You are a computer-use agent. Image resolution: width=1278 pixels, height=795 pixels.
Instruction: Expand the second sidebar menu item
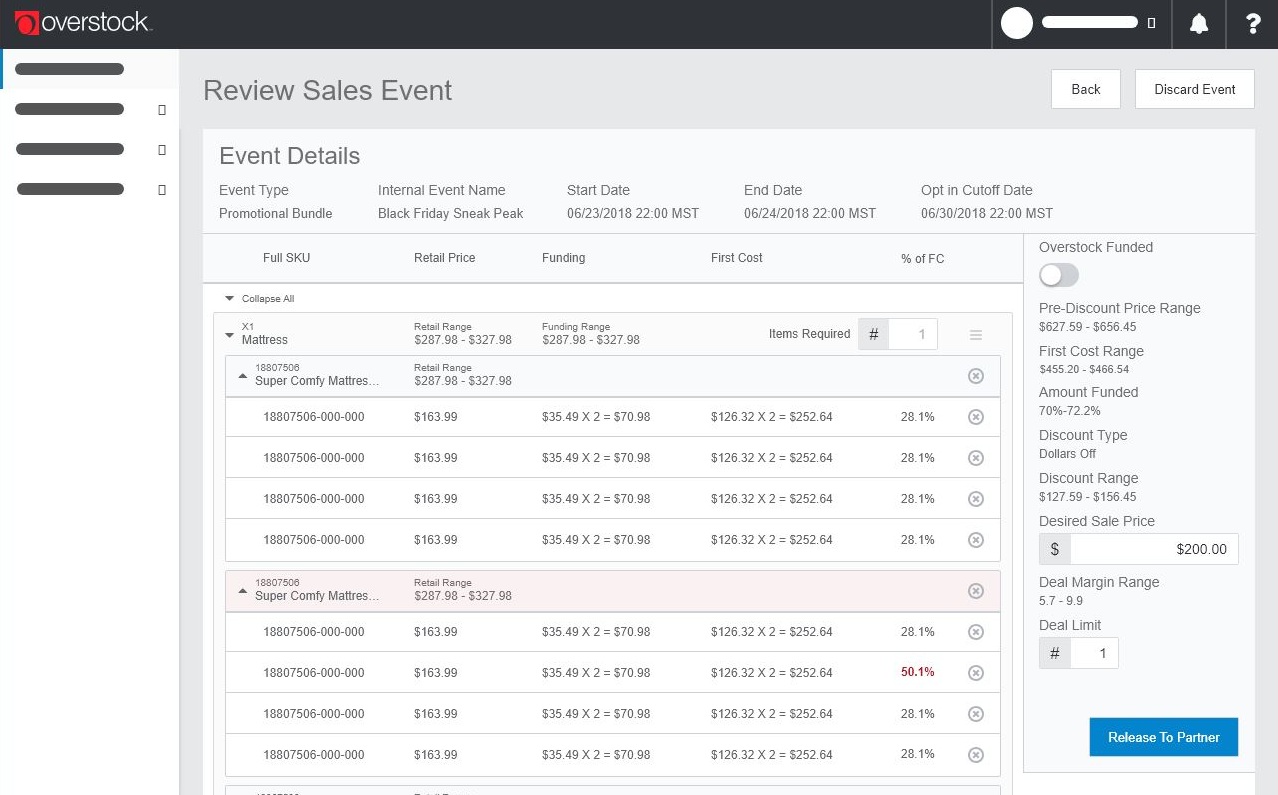click(162, 110)
